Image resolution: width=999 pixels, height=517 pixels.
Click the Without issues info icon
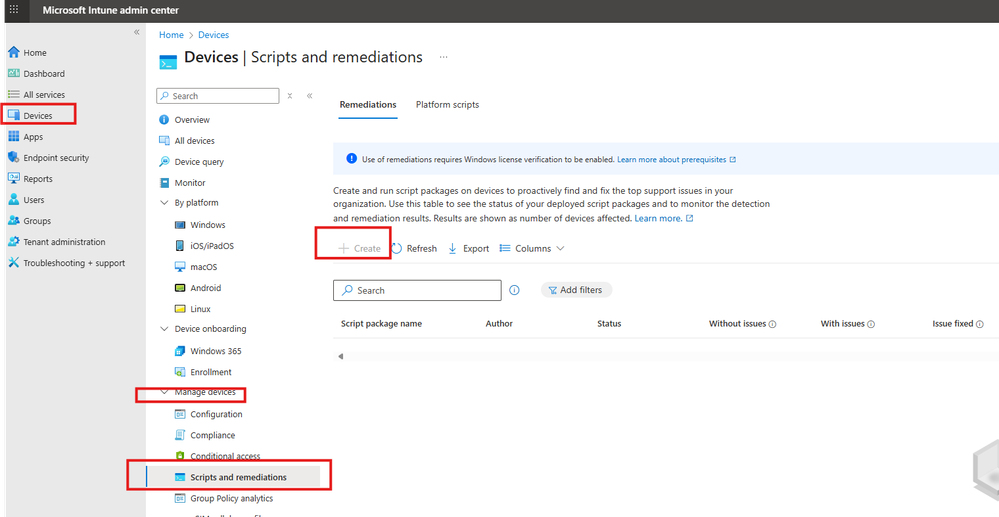pyautogui.click(x=772, y=324)
